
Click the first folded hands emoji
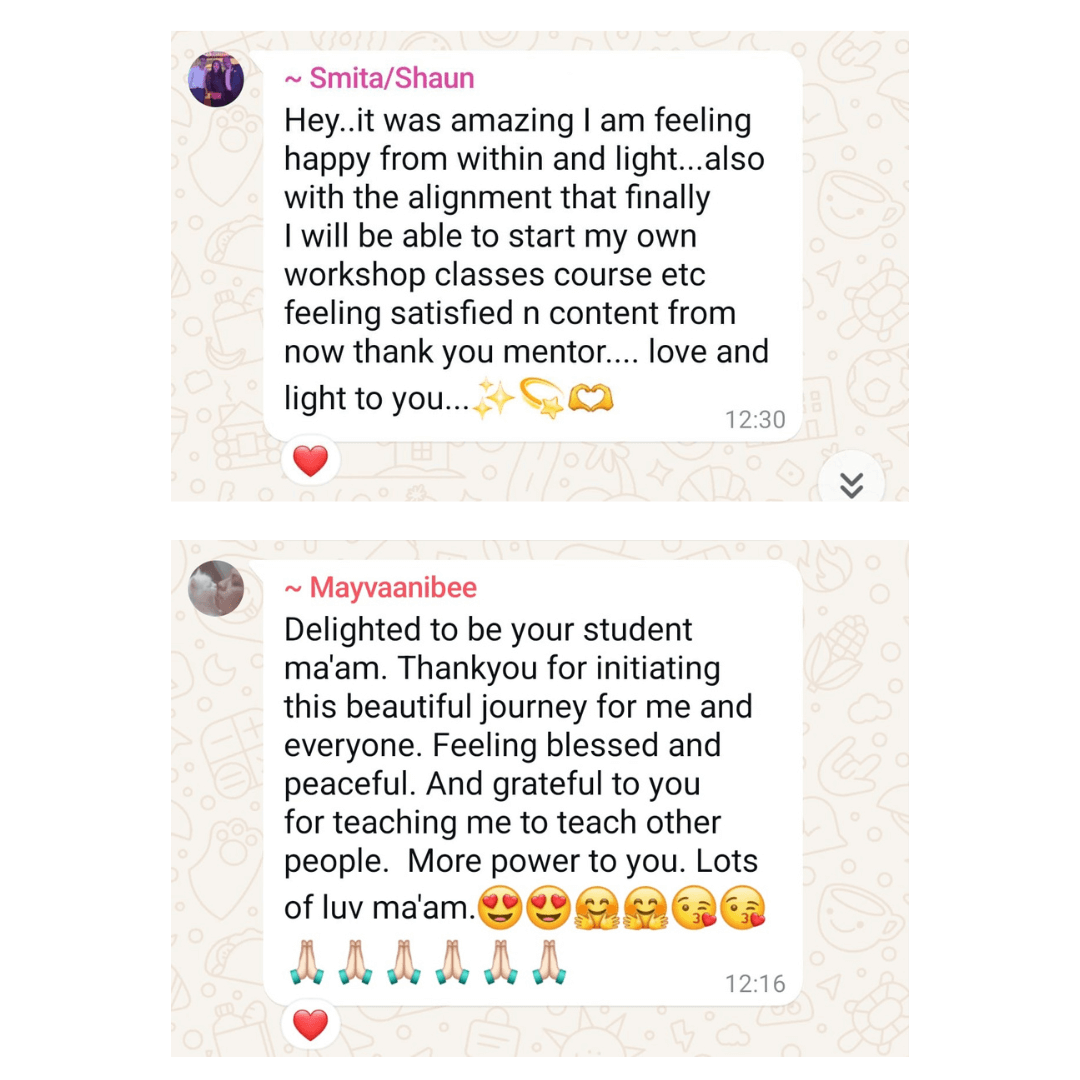[x=307, y=962]
